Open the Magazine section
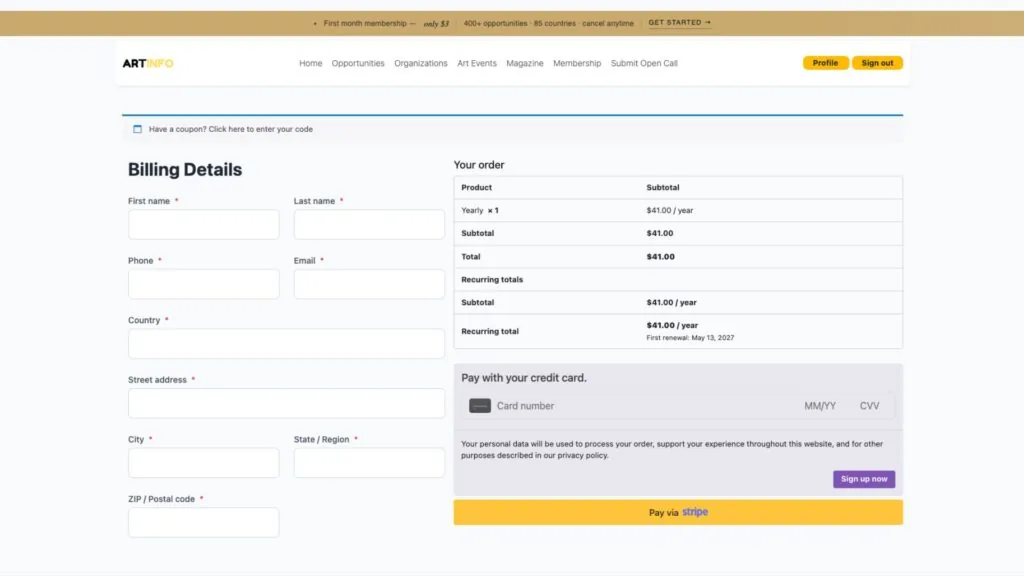 coord(524,63)
